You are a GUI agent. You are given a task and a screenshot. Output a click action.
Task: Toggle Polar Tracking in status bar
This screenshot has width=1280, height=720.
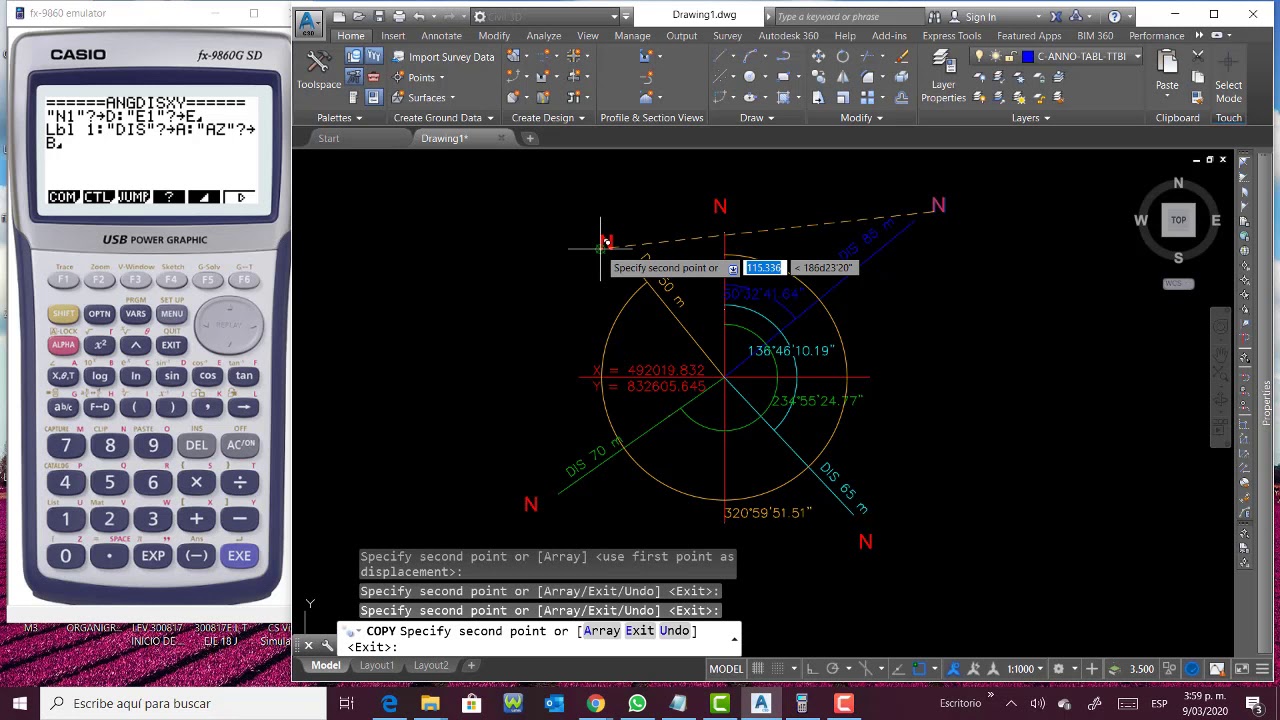click(x=833, y=669)
